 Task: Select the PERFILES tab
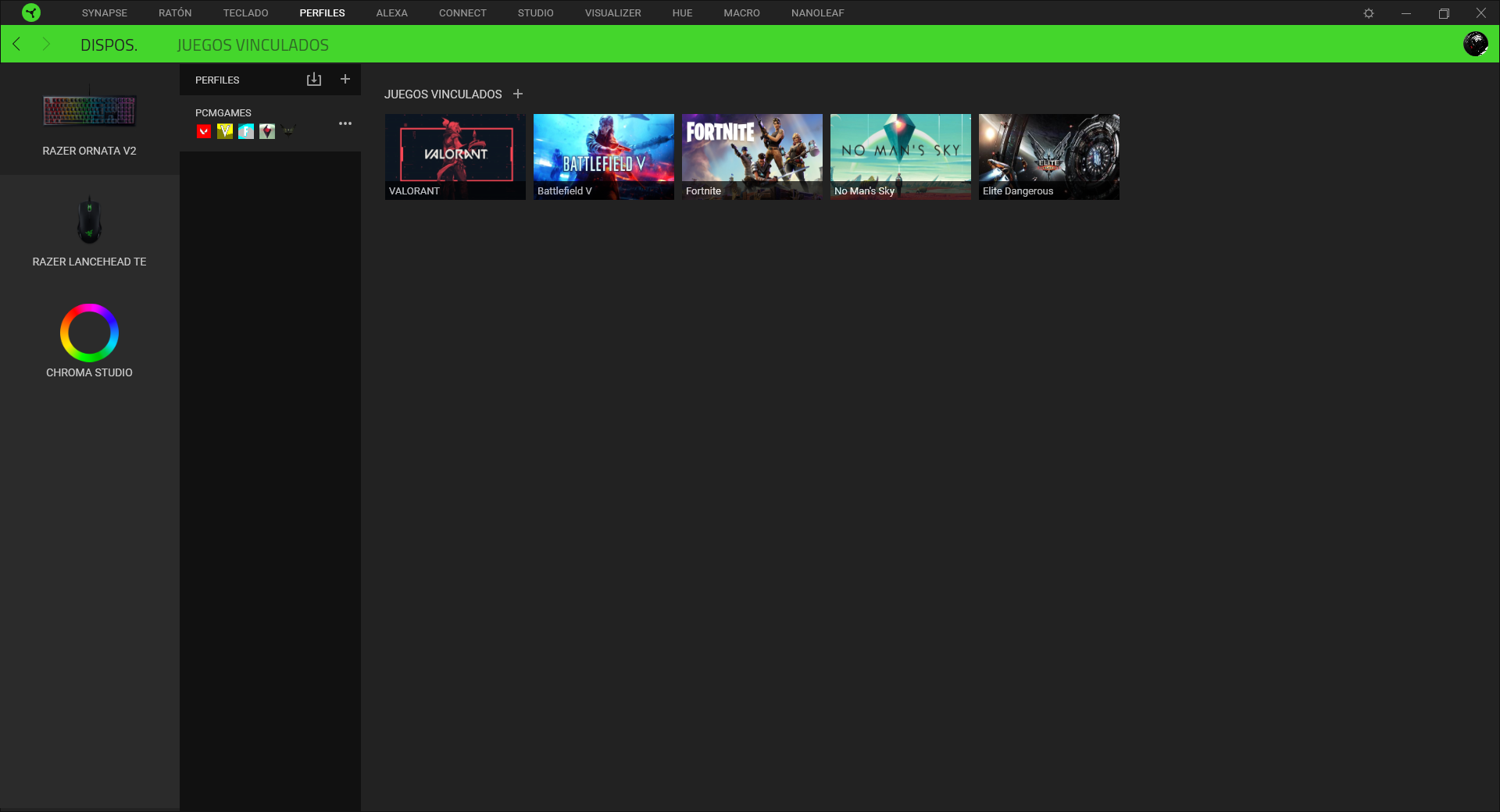pos(322,13)
